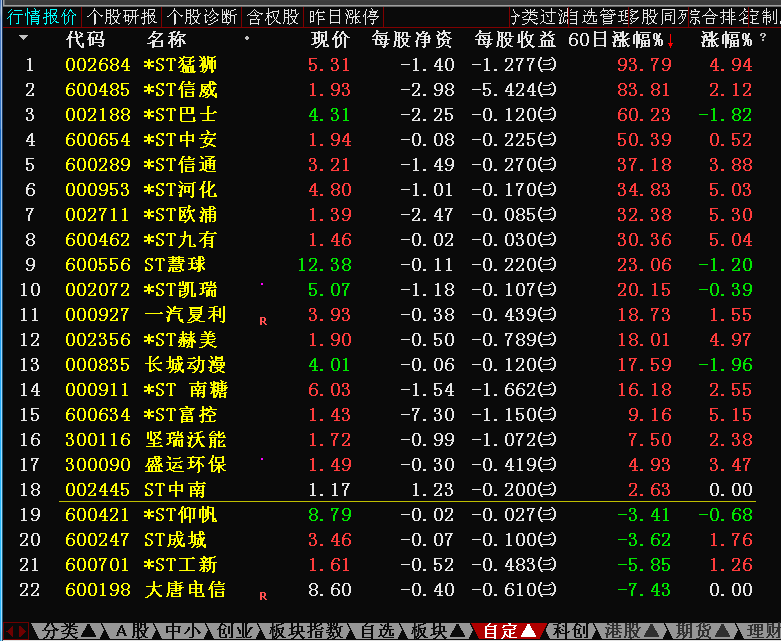Image resolution: width=781 pixels, height=641 pixels.
Task: Expand the 港股▲ bottom tab menu
Action: tap(634, 631)
